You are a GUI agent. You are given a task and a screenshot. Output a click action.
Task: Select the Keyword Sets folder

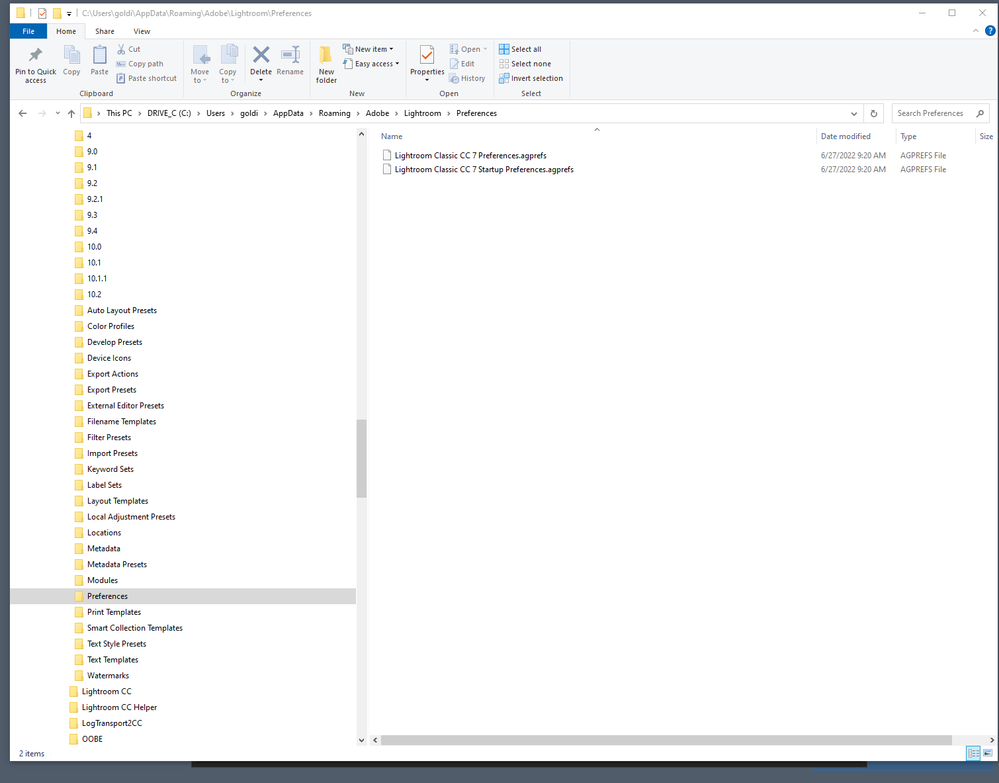[110, 469]
